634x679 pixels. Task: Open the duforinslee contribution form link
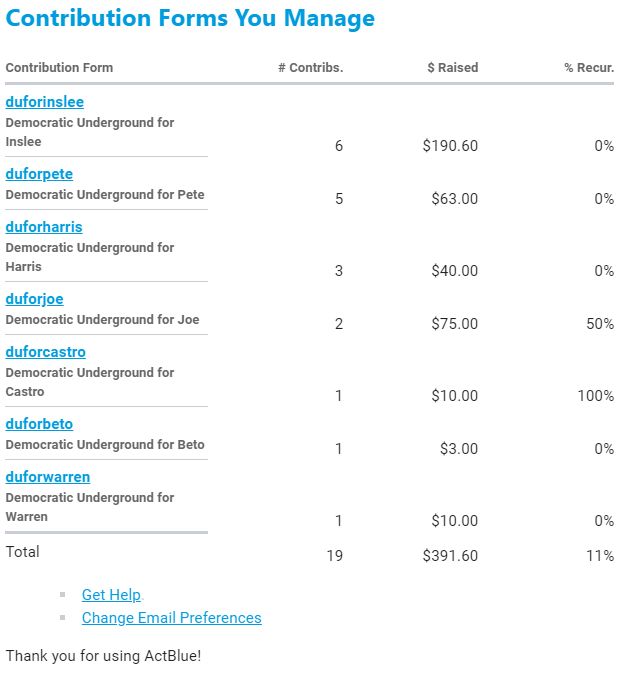(45, 102)
